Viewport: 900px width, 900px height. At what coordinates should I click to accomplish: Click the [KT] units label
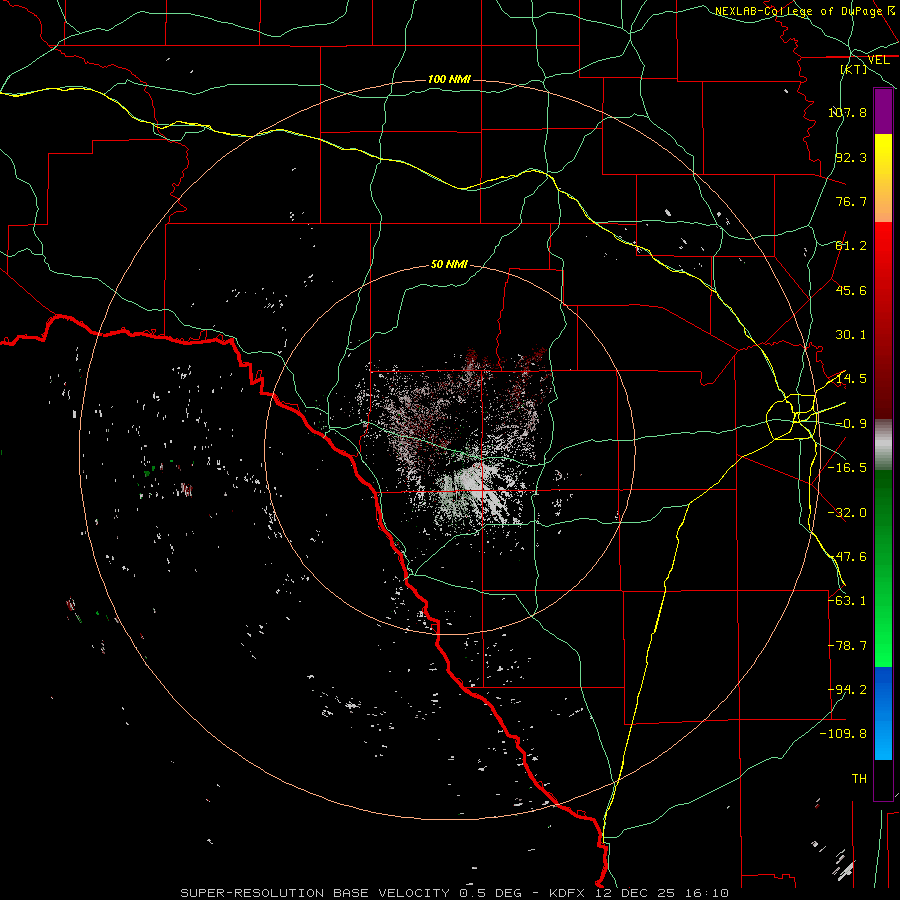(x=854, y=69)
